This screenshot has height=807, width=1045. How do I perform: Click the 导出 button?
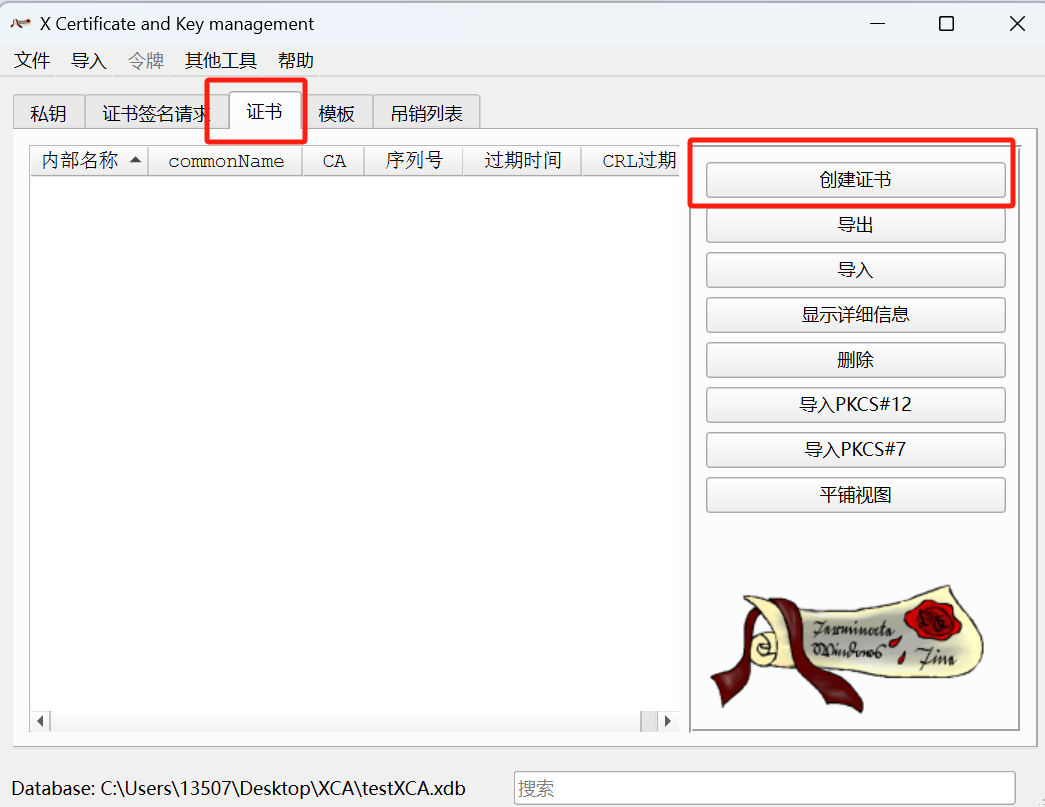pos(856,225)
